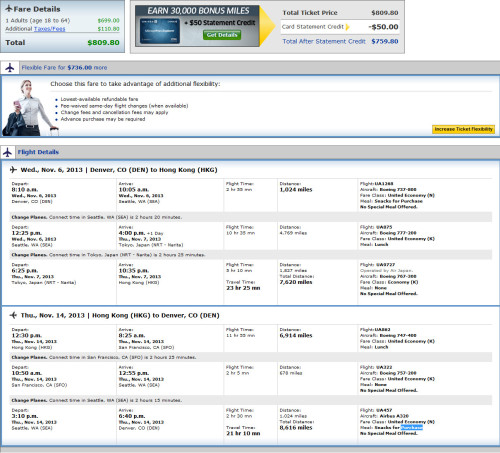Click Increase Ticket Flexibility button
The width and height of the screenshot is (500, 453).
point(463,129)
